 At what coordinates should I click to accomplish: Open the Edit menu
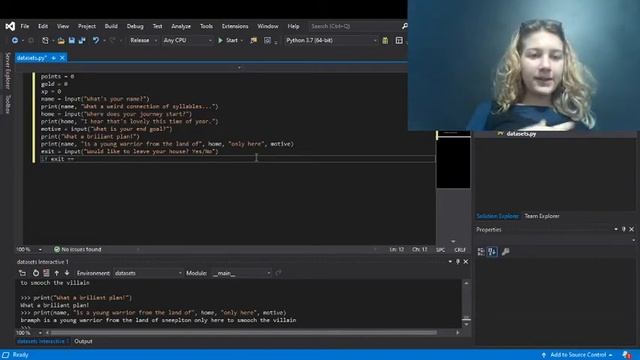(43, 26)
